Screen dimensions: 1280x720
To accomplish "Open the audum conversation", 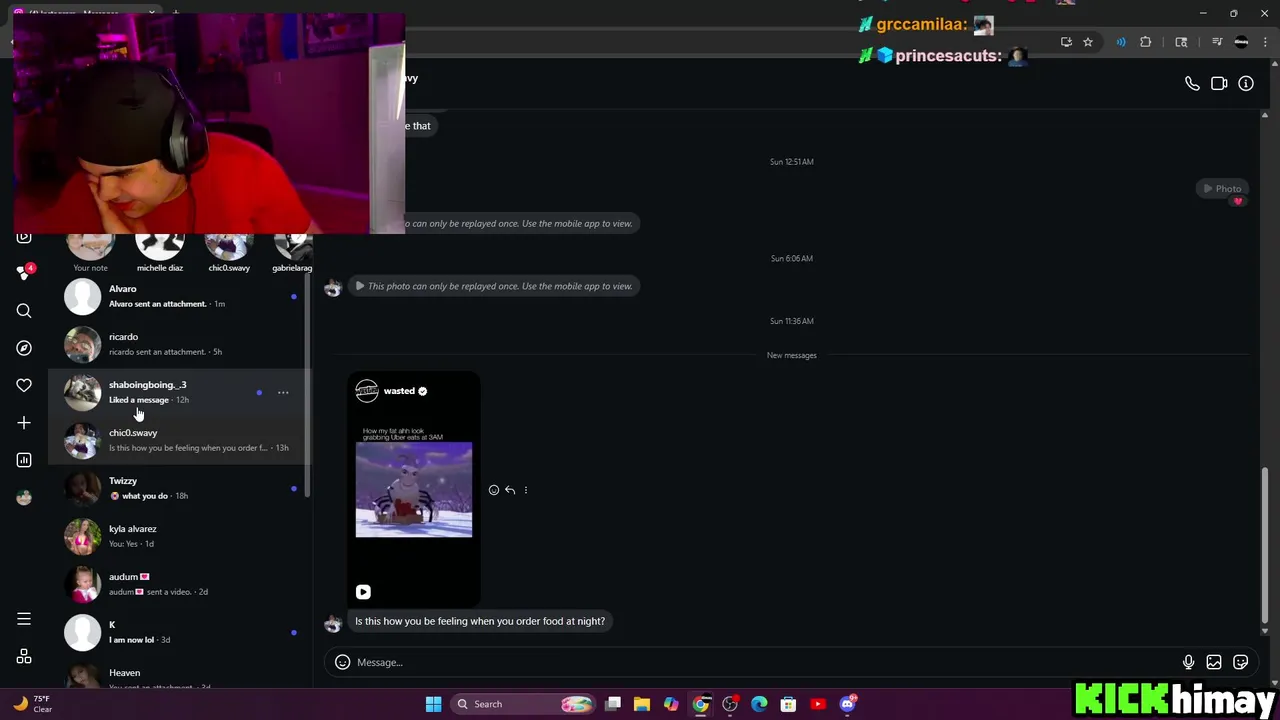I will pyautogui.click(x=180, y=584).
